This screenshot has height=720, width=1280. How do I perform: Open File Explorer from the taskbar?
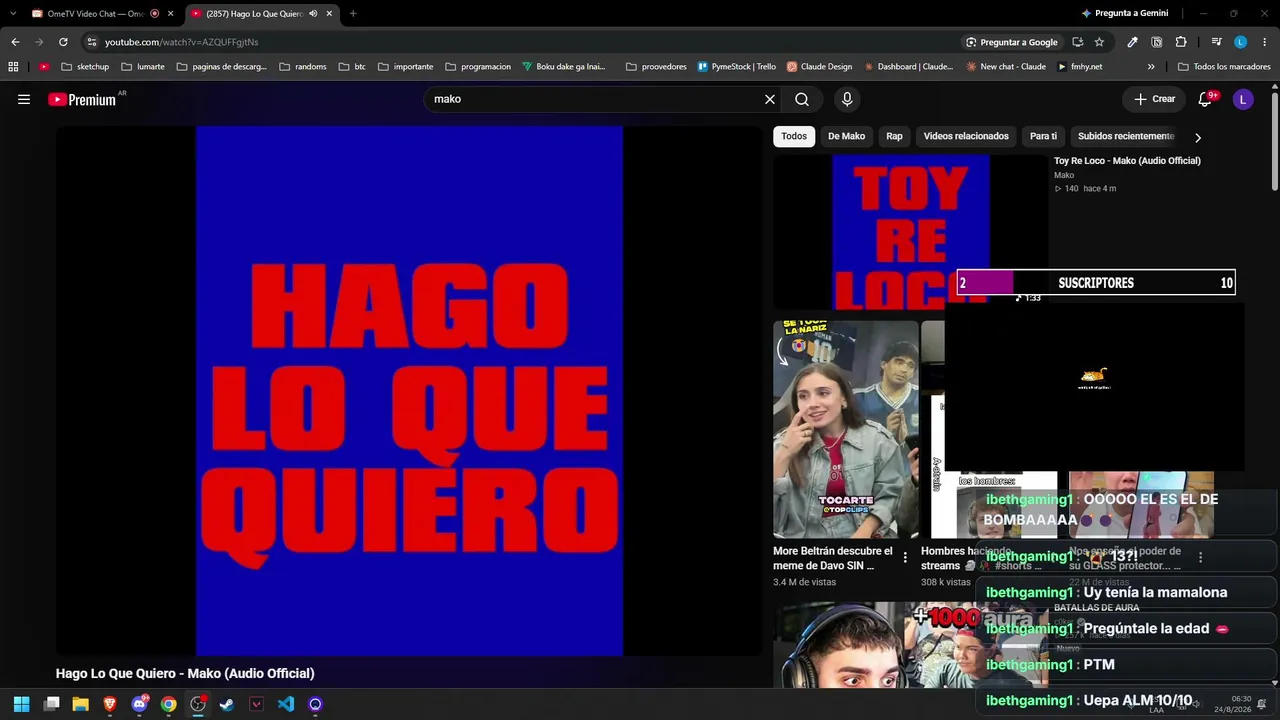[x=81, y=704]
